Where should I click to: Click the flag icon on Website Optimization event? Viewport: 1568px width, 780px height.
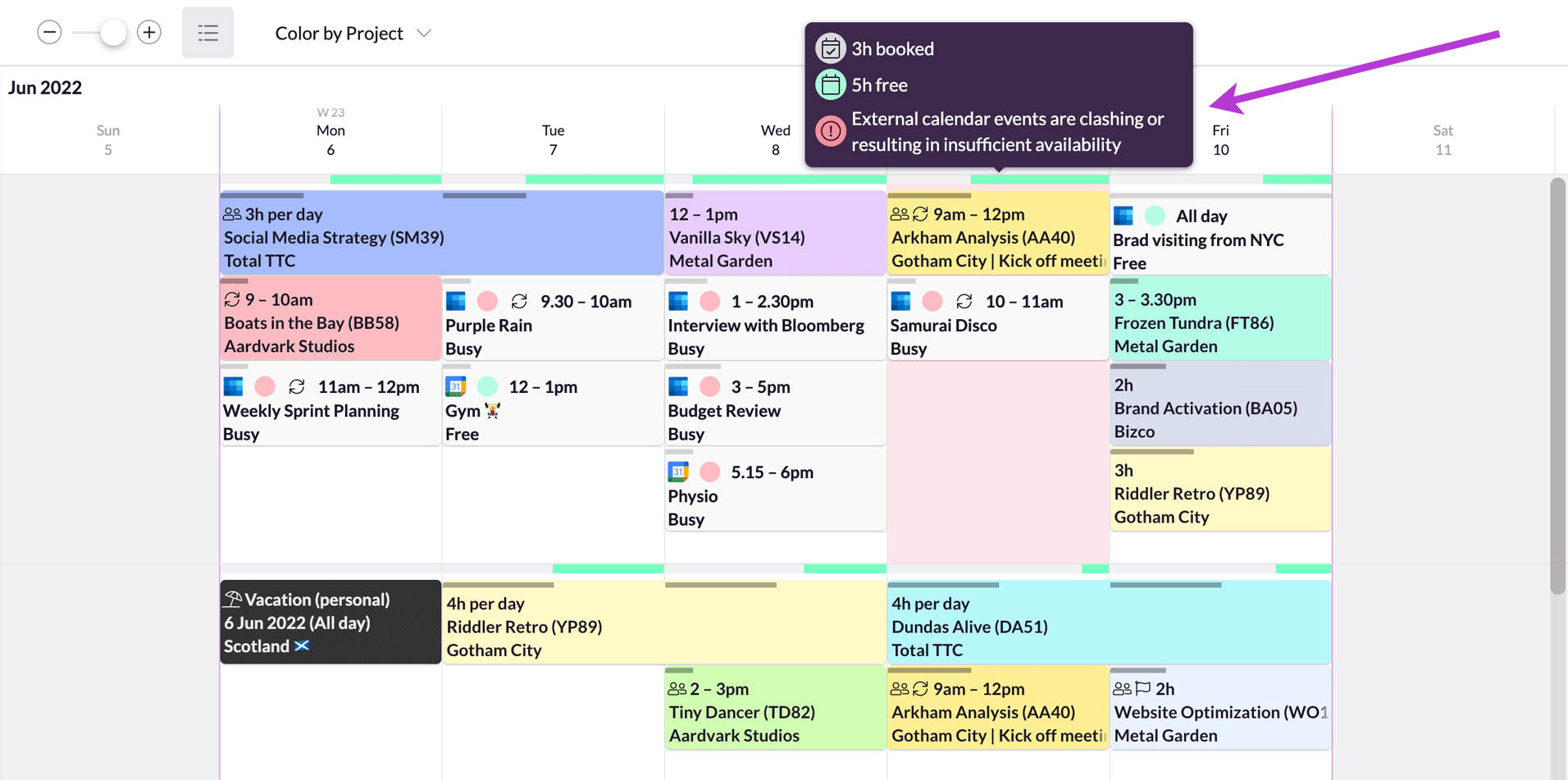[x=1142, y=688]
